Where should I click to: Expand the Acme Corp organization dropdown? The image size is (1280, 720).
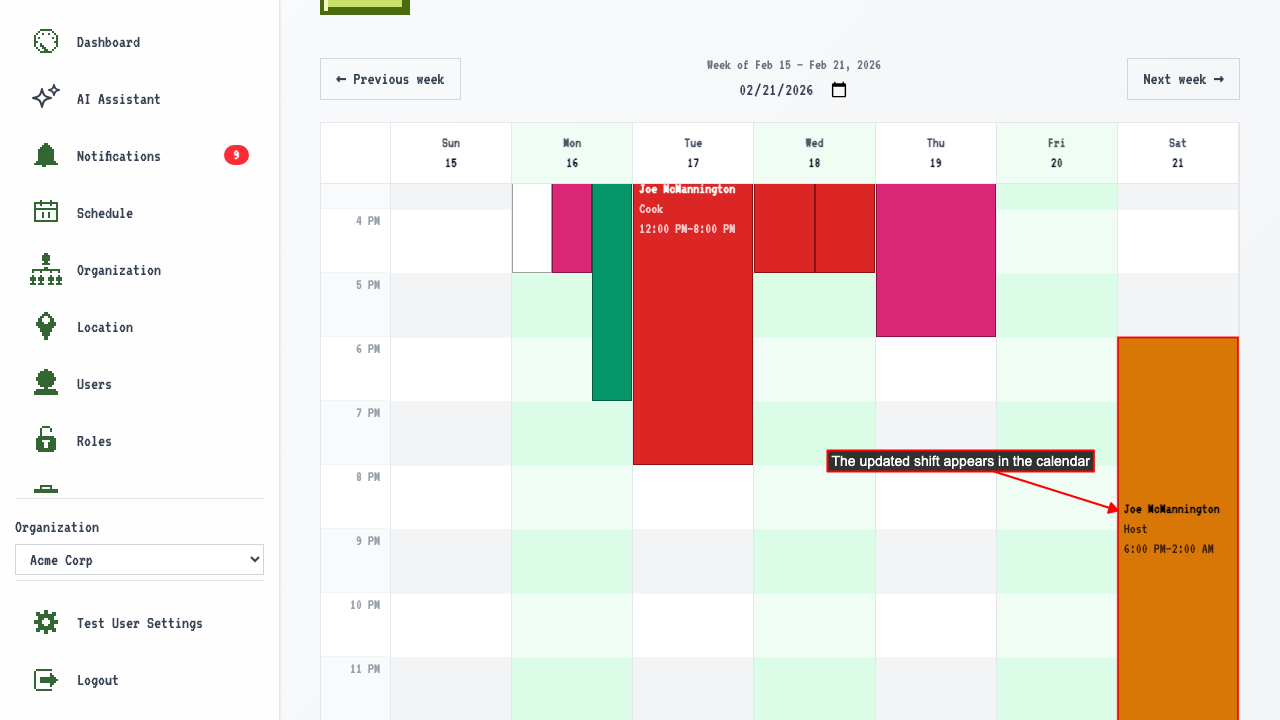pos(139,560)
